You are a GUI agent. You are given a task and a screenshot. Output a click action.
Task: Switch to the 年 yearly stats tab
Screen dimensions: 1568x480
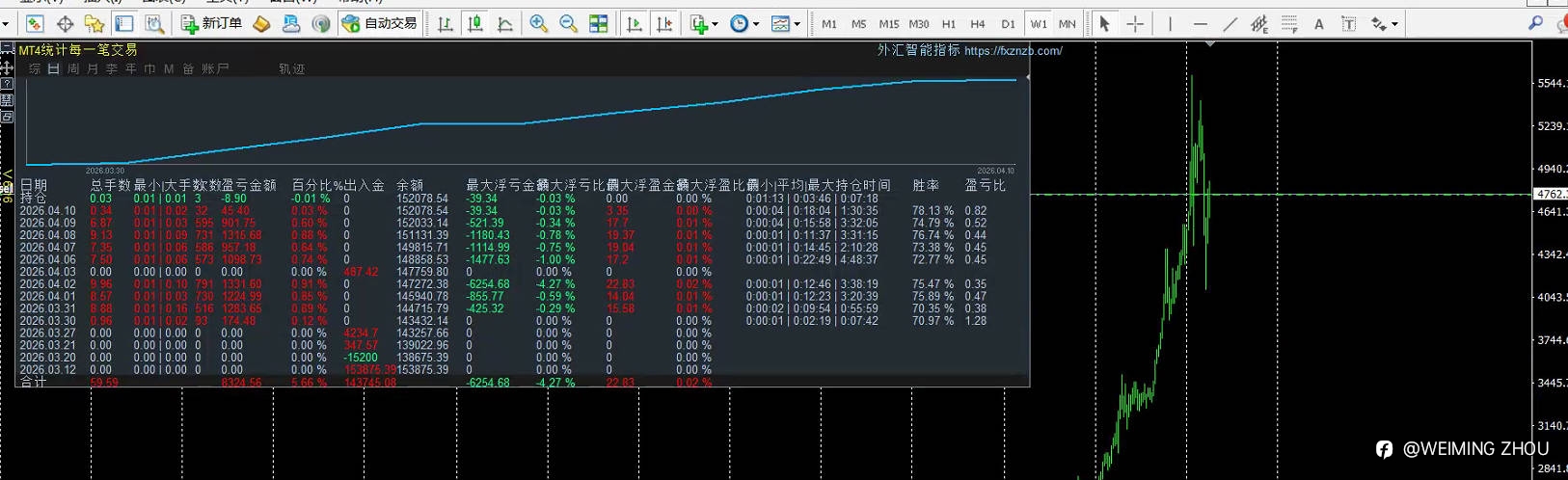tap(131, 69)
